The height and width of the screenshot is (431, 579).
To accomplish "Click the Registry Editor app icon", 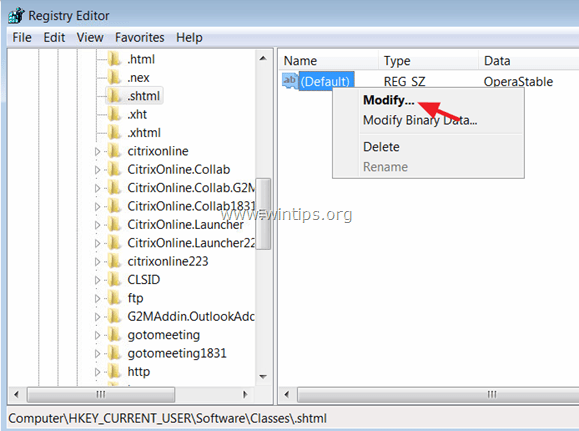I will tap(16, 15).
